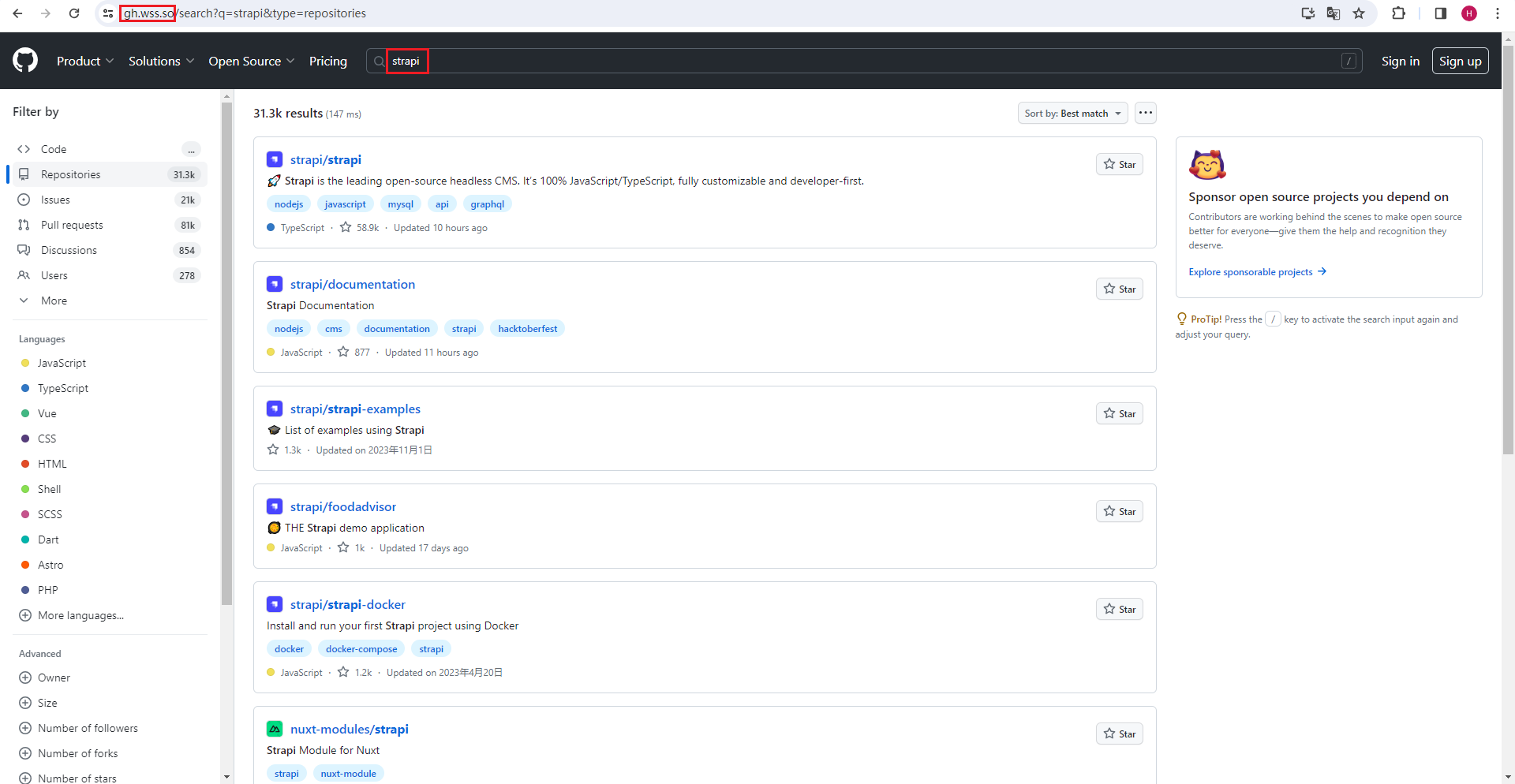
Task: Click the Sign up button
Action: (1460, 61)
